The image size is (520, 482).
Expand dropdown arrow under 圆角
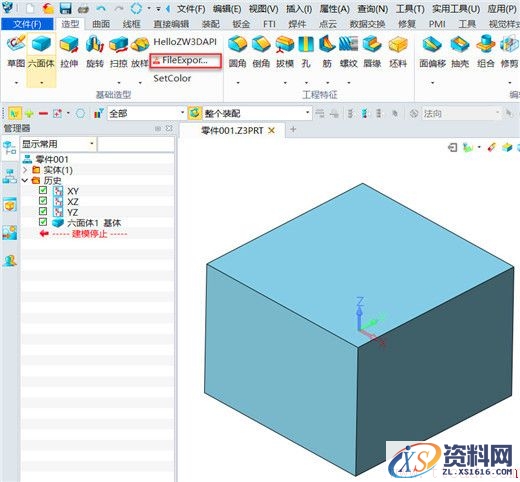[238, 82]
